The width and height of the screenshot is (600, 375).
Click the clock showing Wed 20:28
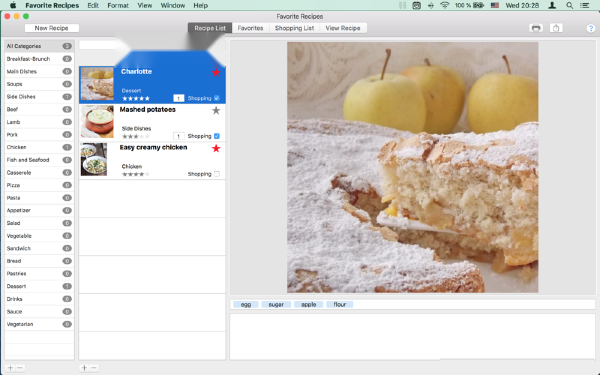point(522,5)
